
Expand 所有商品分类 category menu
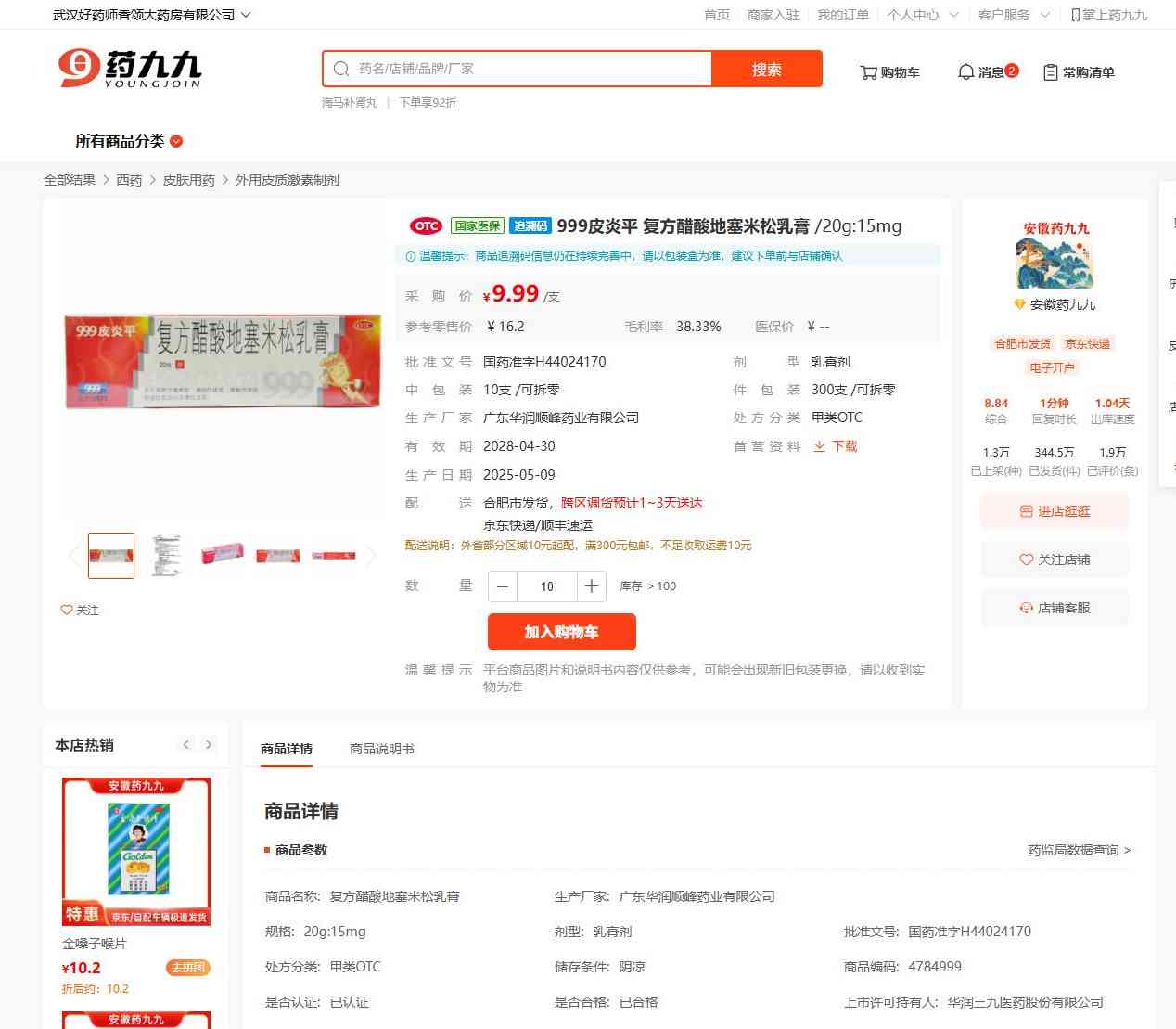click(129, 141)
